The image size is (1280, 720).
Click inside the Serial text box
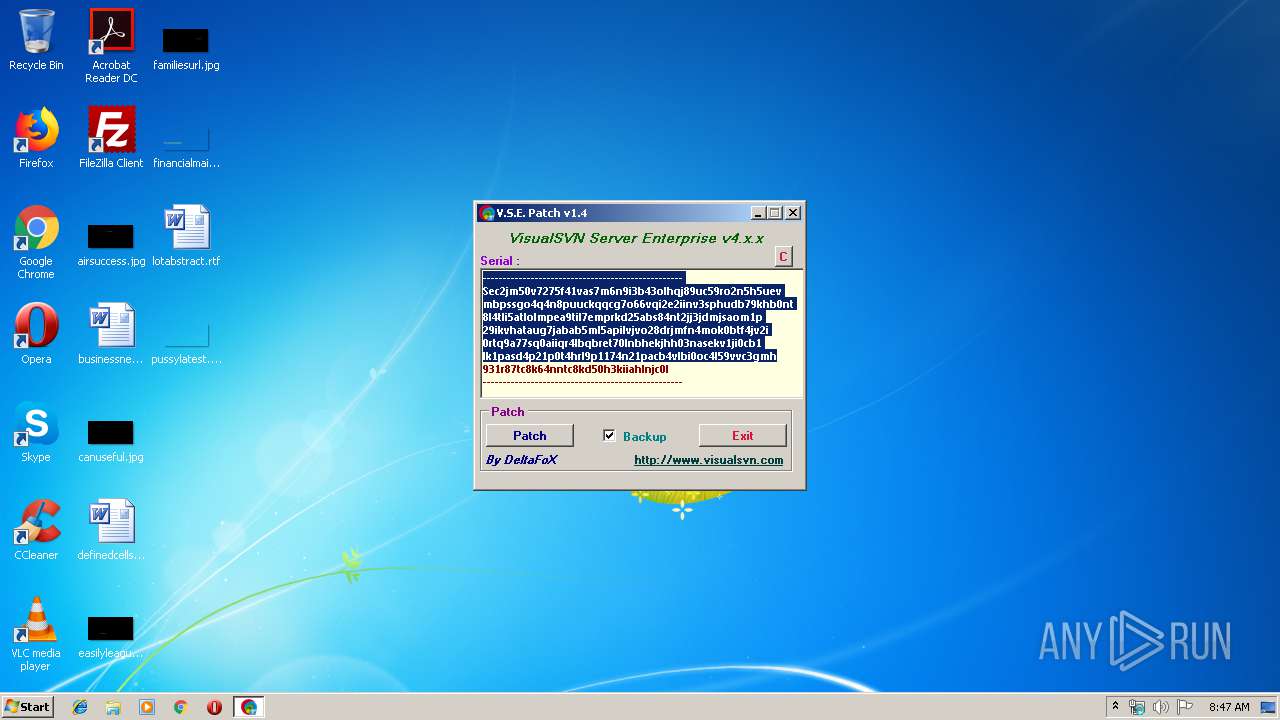tap(641, 333)
